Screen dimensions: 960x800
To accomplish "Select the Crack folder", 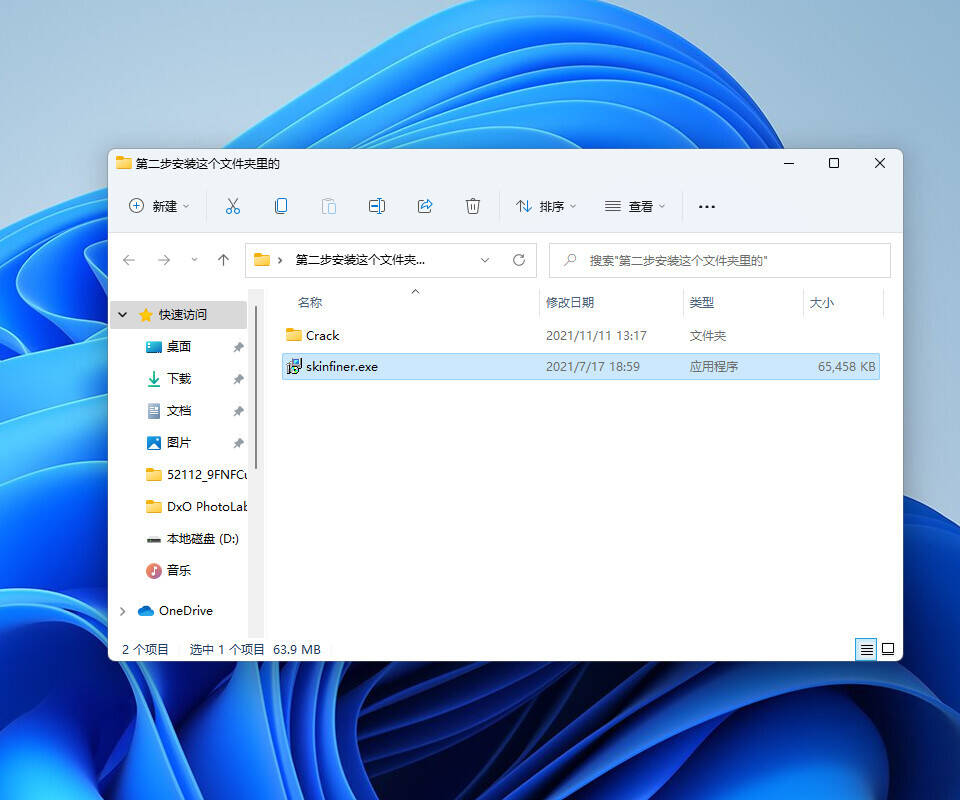I will pyautogui.click(x=322, y=336).
